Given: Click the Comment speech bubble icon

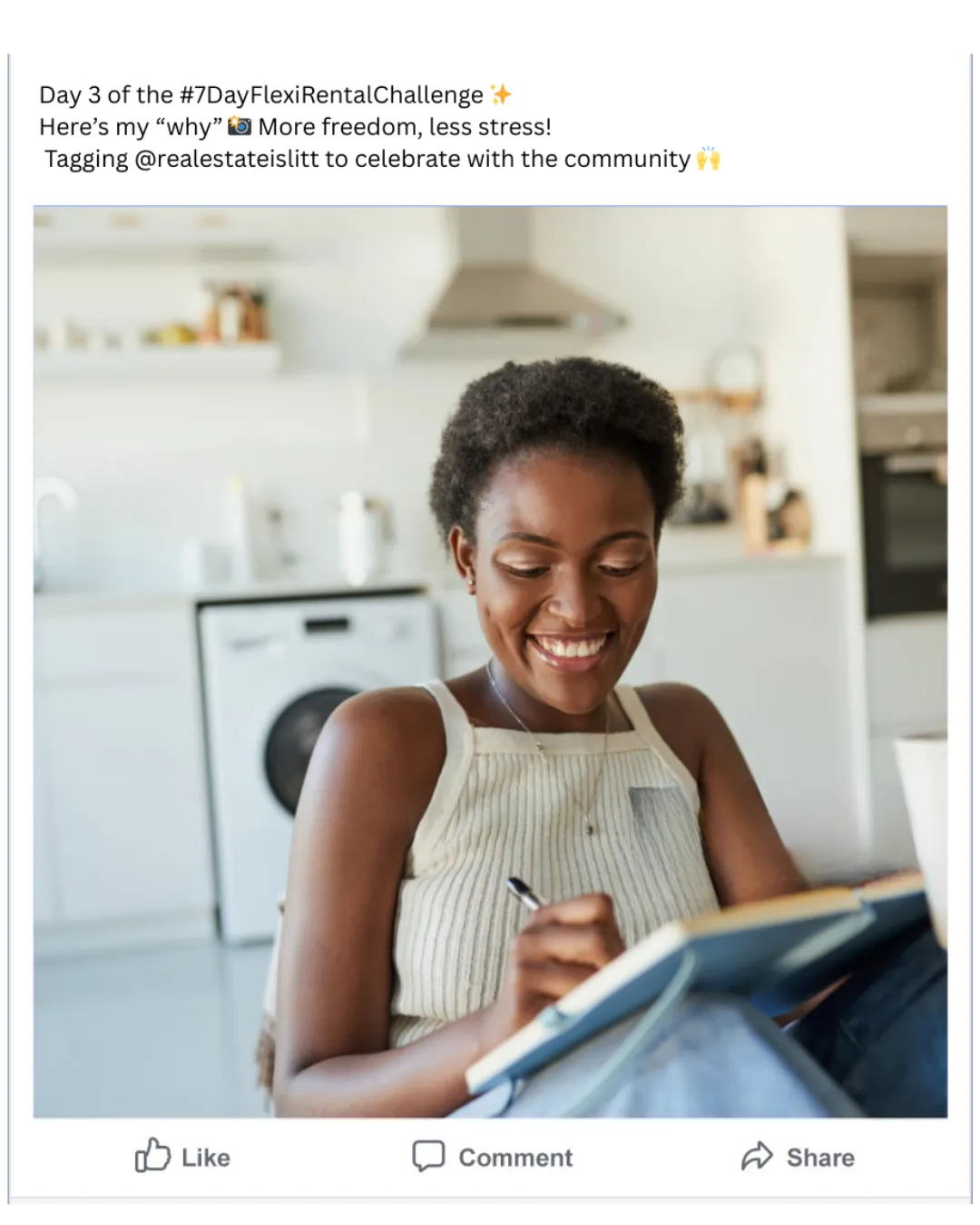Looking at the screenshot, I should [428, 1156].
